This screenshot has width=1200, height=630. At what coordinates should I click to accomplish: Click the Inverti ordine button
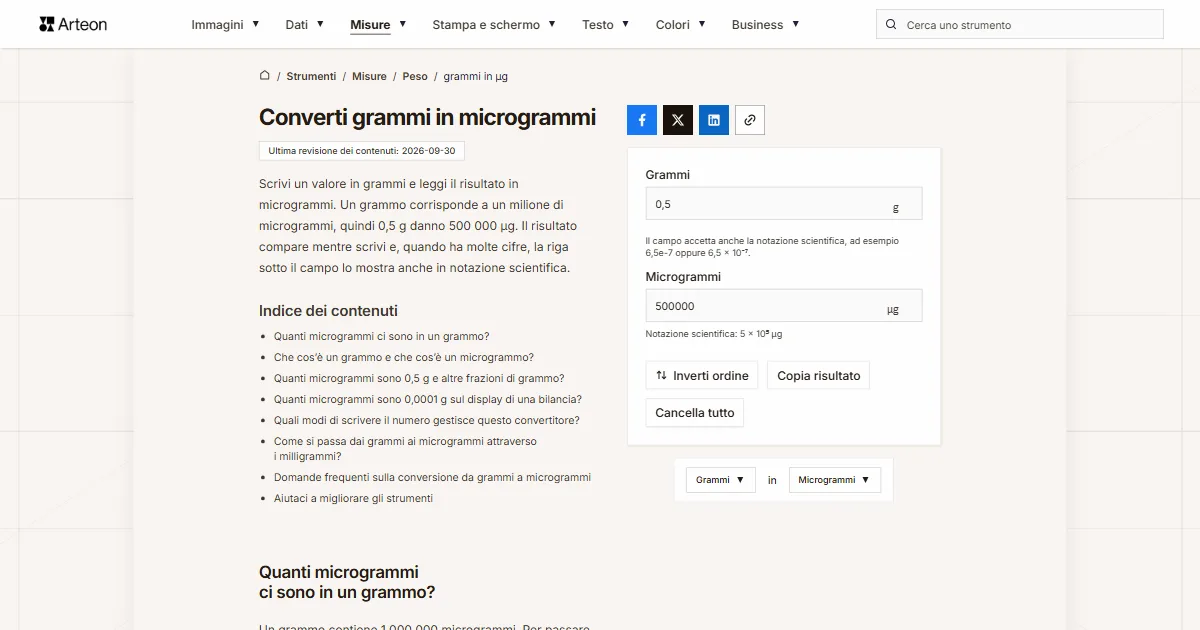pyautogui.click(x=702, y=376)
